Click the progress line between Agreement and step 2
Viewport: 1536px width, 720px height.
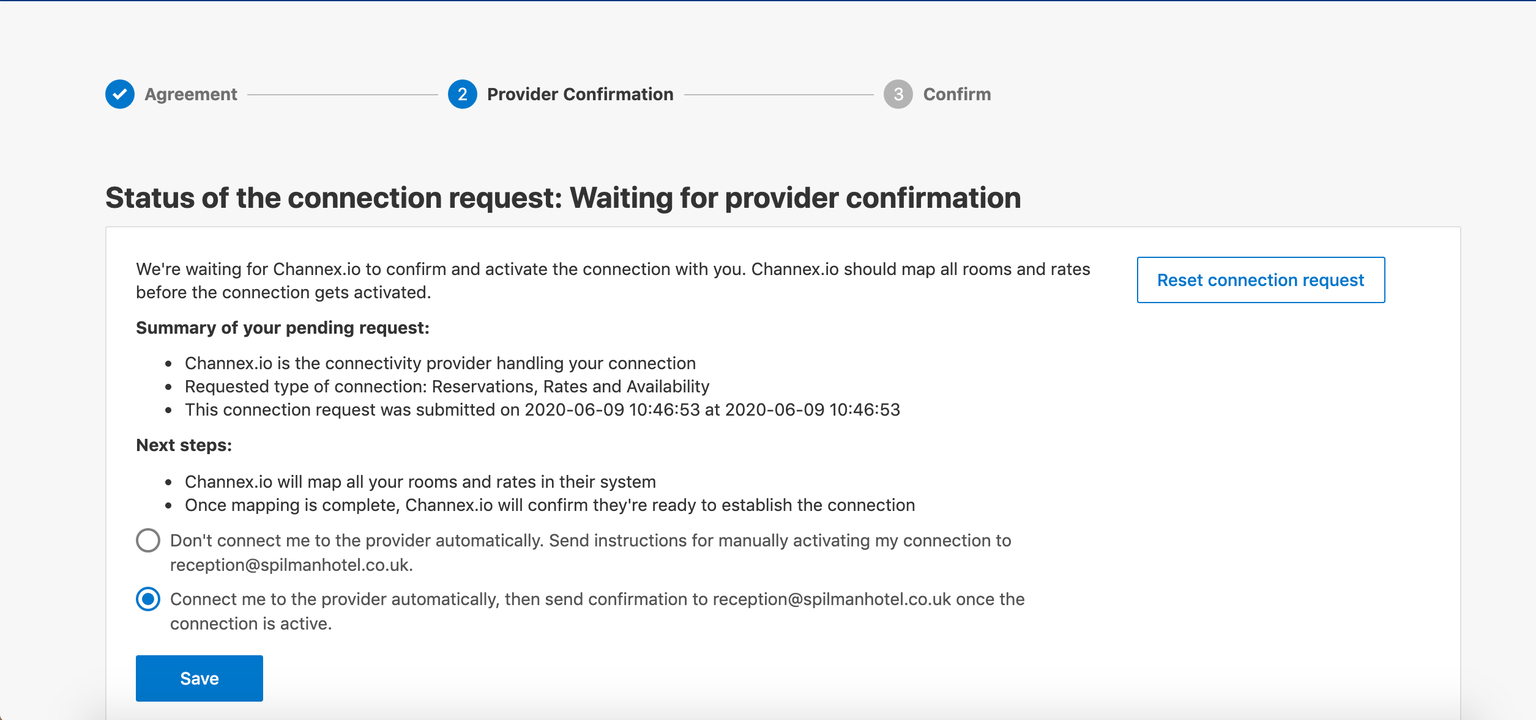[x=343, y=95]
